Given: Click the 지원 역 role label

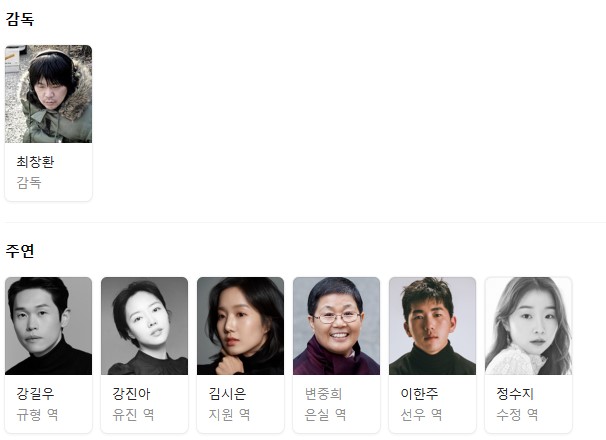Looking at the screenshot, I should click(229, 415).
